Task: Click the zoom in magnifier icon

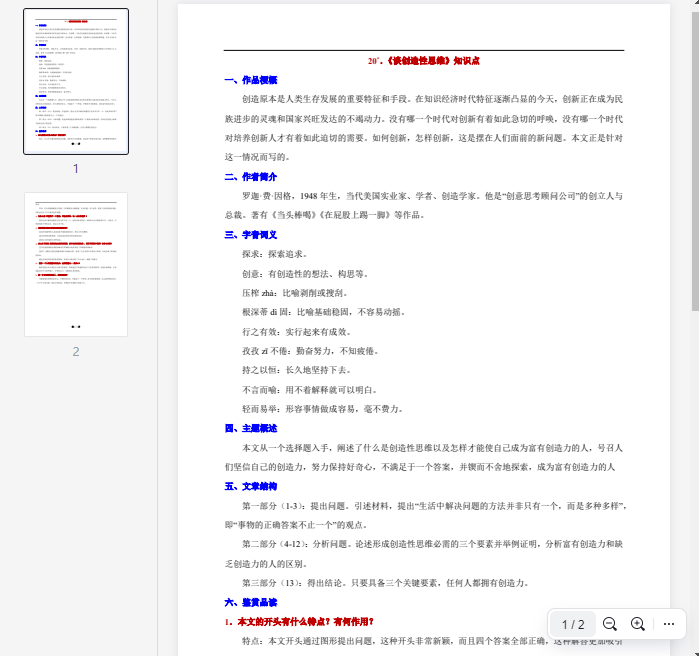Action: pyautogui.click(x=638, y=624)
